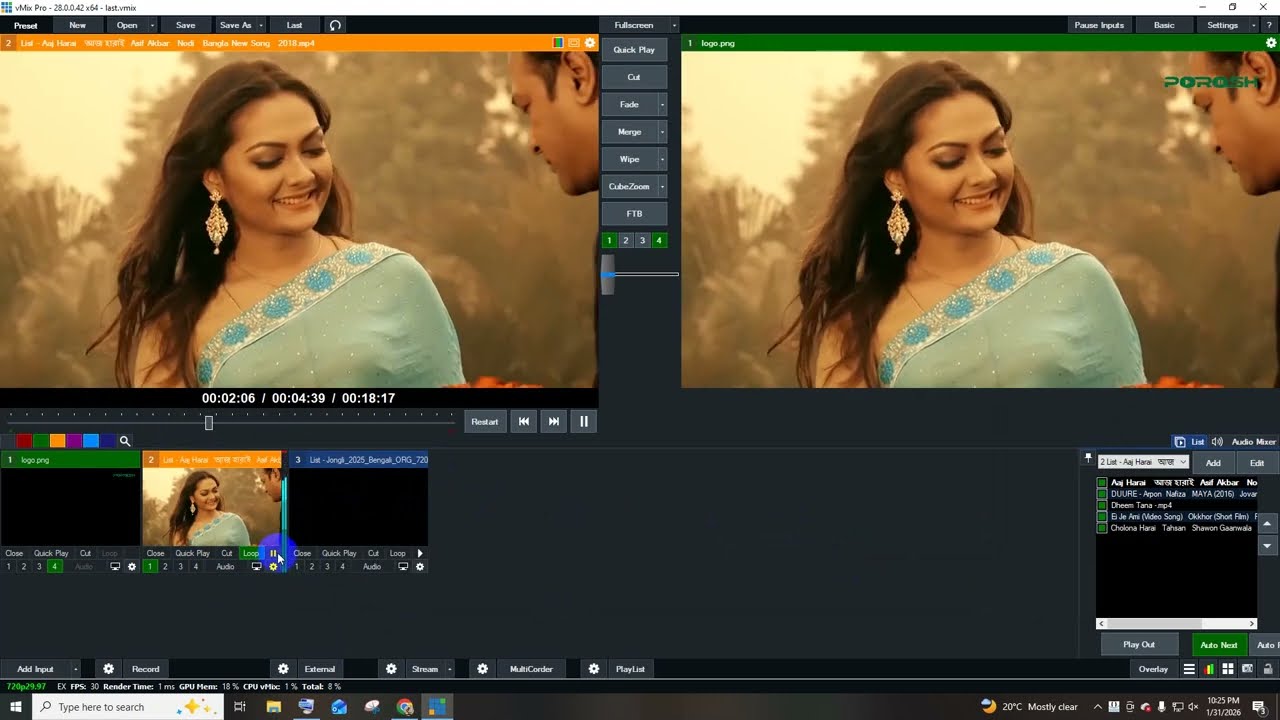Click New in the top bar
This screenshot has width=1280, height=720.
tap(77, 25)
